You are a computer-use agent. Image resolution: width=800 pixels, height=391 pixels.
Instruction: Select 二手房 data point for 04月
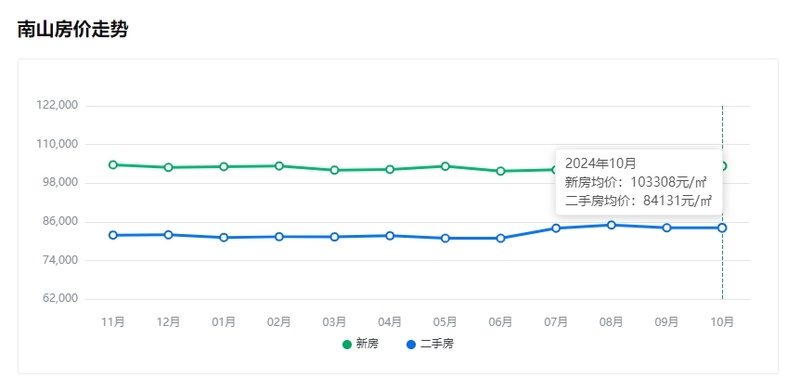[x=390, y=236]
